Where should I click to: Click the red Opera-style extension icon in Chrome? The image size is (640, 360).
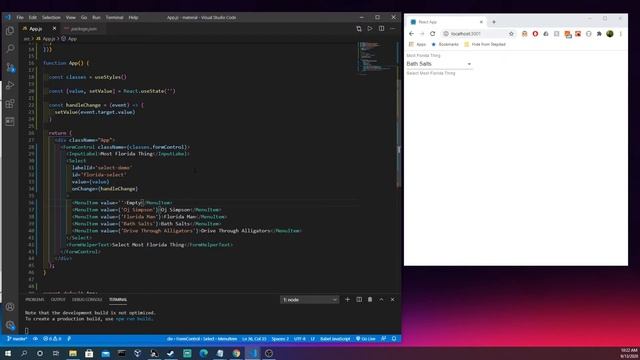pos(535,34)
